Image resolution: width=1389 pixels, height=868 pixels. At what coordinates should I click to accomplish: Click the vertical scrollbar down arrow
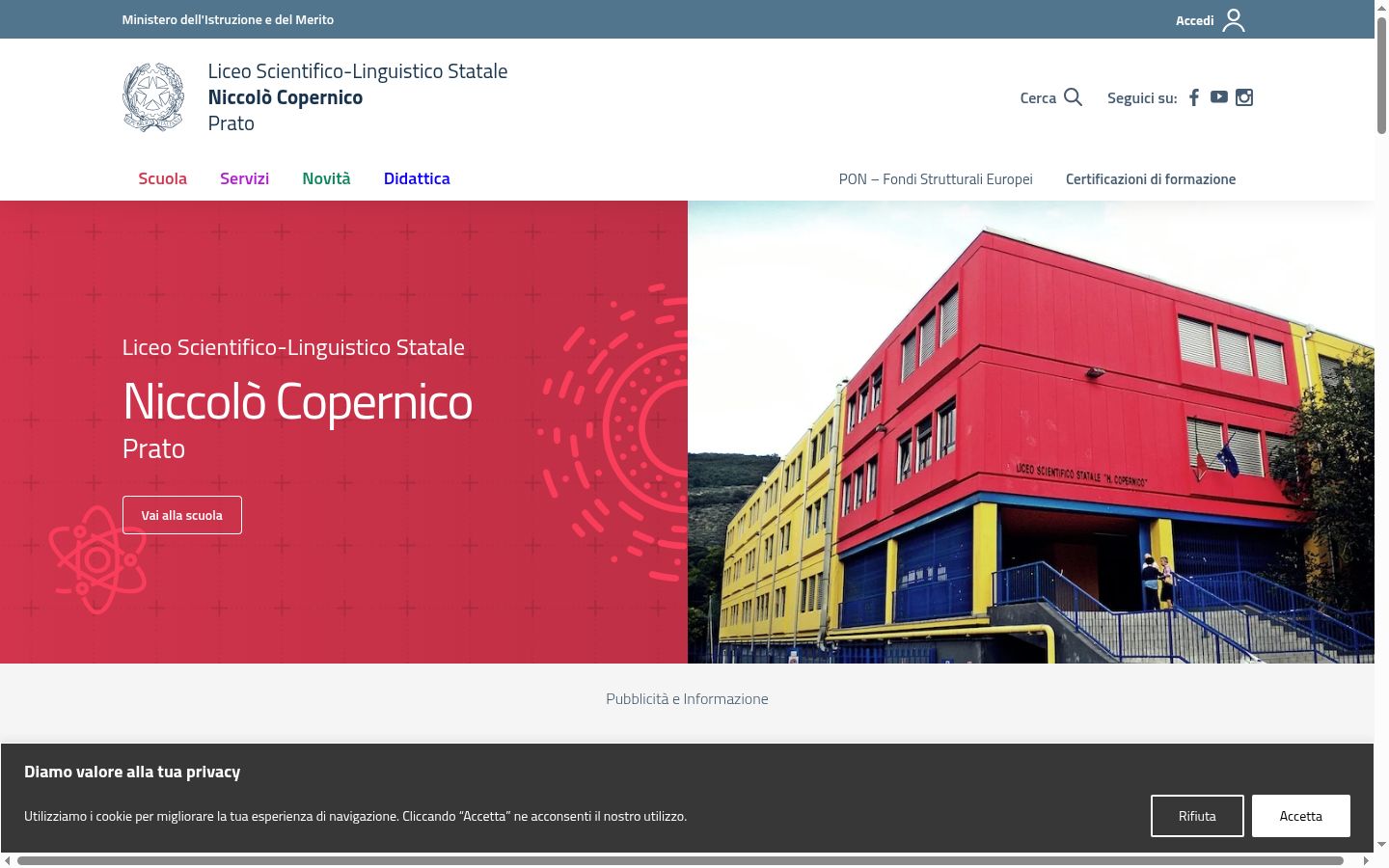point(1381,845)
